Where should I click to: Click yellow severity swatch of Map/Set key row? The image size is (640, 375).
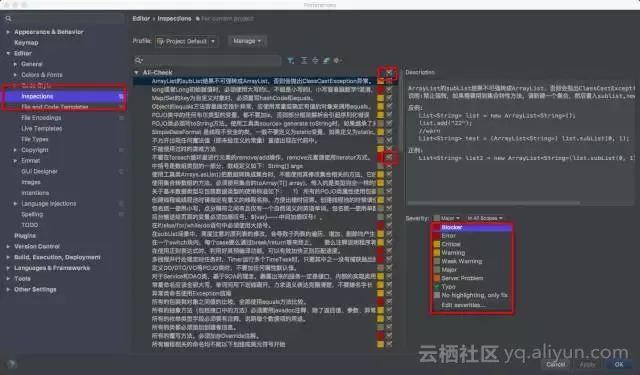tap(380, 98)
